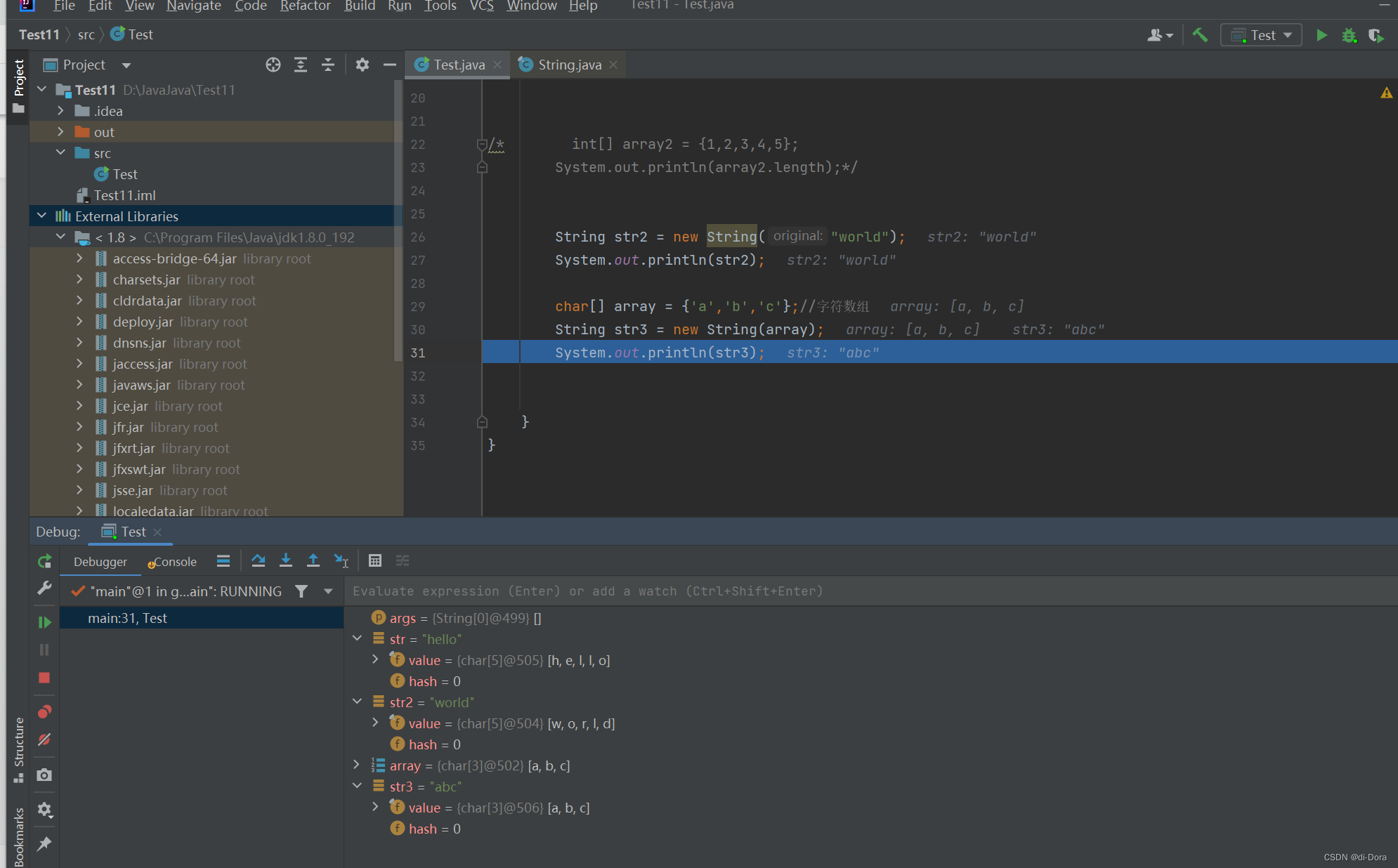Click the red Stop debugging button
Viewport: 1398px width, 868px height.
tap(44, 678)
